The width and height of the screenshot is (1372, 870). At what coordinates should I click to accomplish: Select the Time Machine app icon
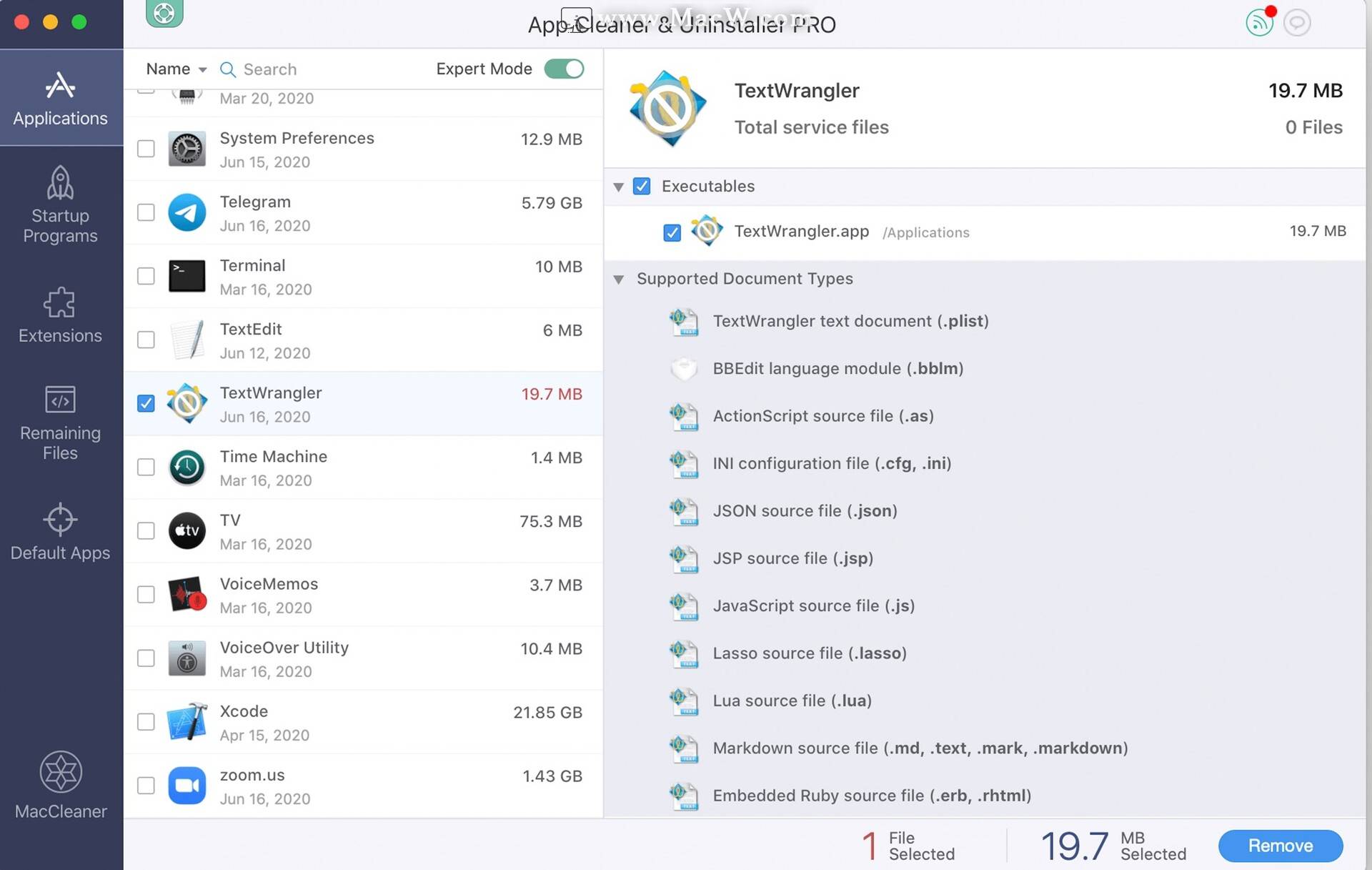187,467
